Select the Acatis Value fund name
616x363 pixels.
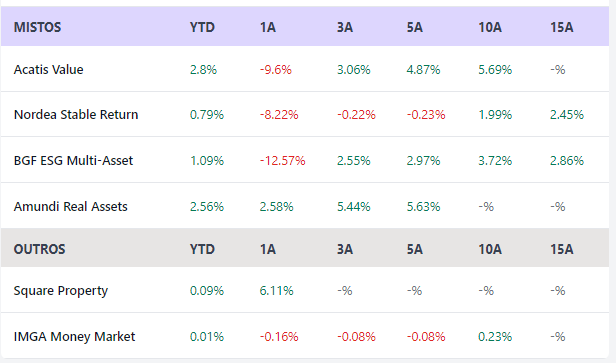[x=48, y=70]
